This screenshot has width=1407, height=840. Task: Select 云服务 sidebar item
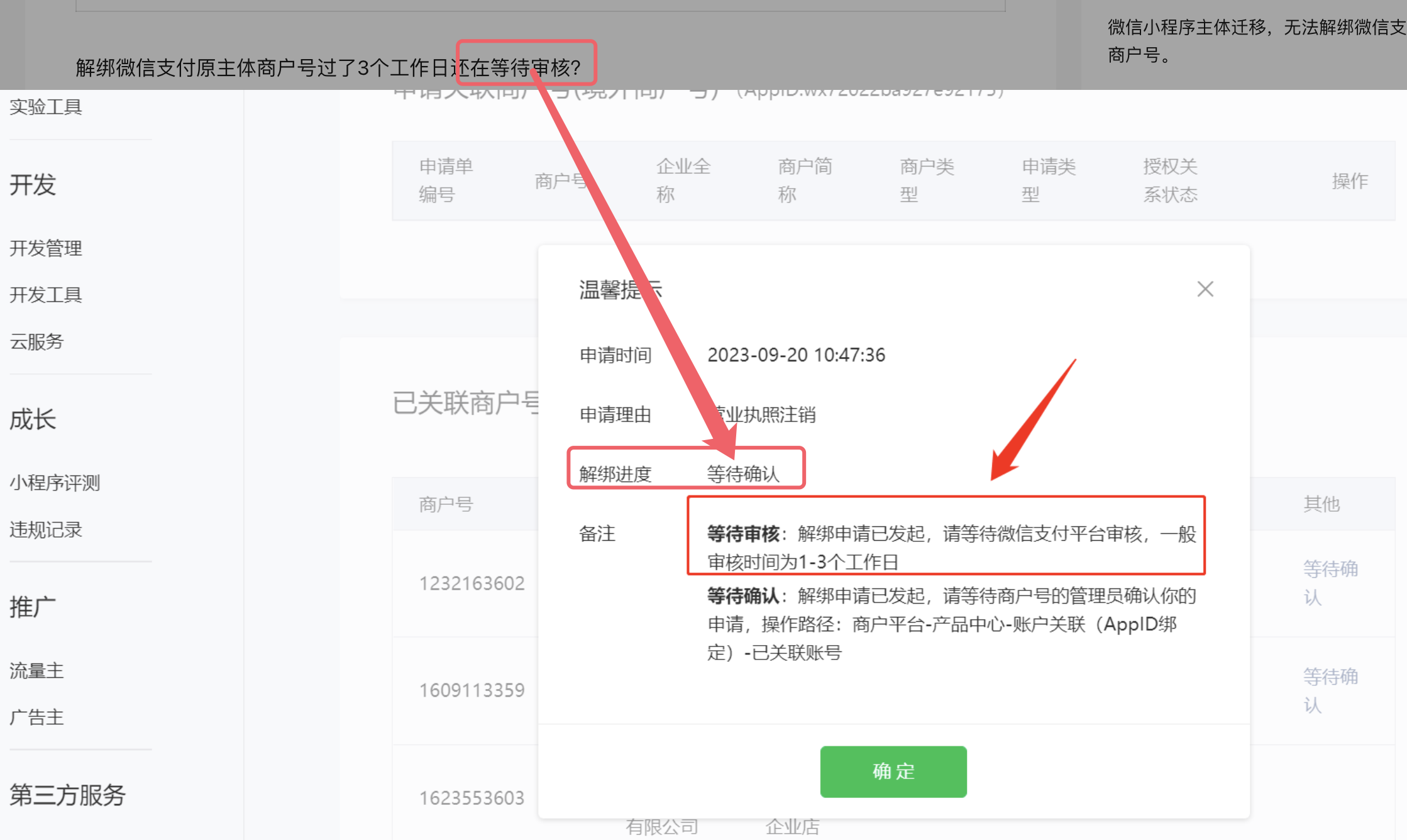tap(36, 341)
